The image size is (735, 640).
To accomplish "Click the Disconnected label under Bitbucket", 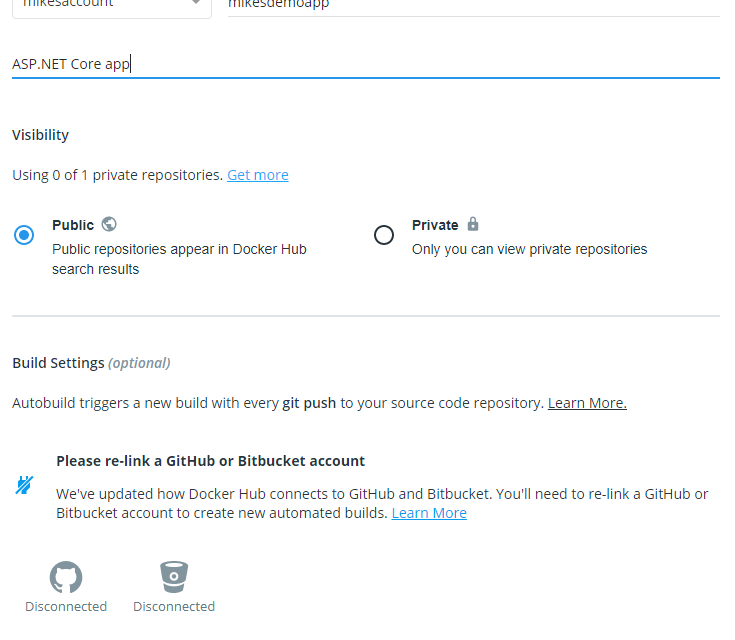I will [174, 606].
